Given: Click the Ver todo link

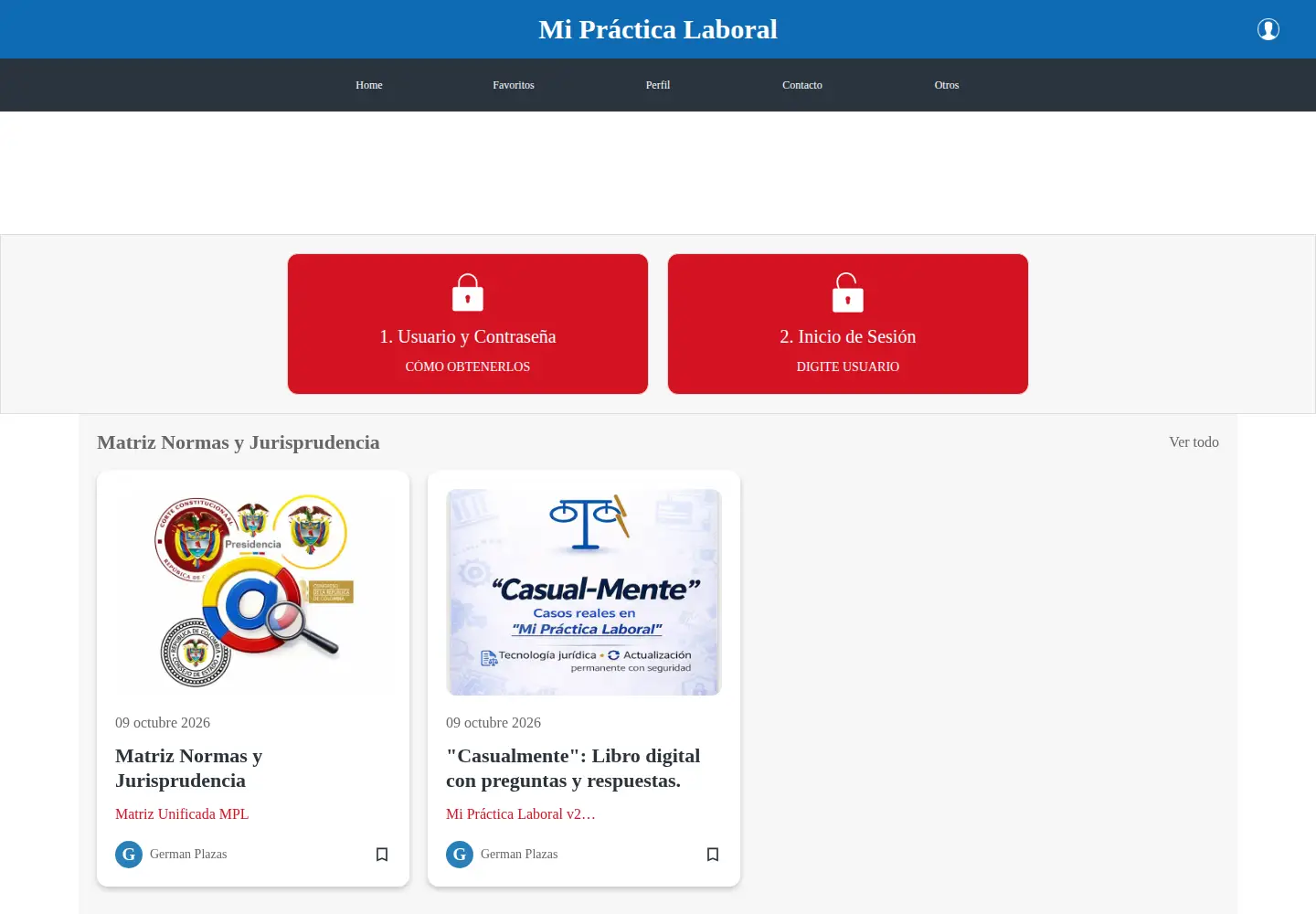Looking at the screenshot, I should pos(1194,442).
